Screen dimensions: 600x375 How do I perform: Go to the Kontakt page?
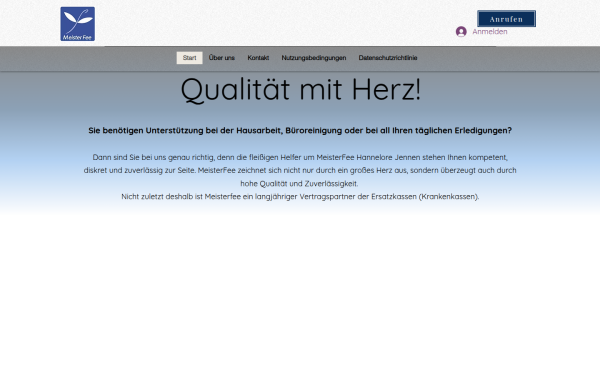(x=258, y=58)
